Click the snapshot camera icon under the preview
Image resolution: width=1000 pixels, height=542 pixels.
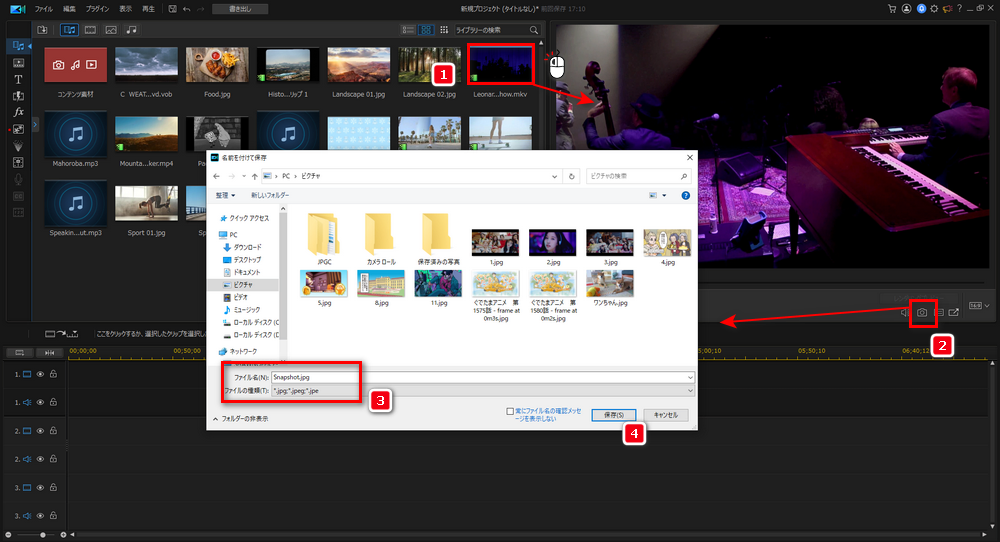coord(920,313)
